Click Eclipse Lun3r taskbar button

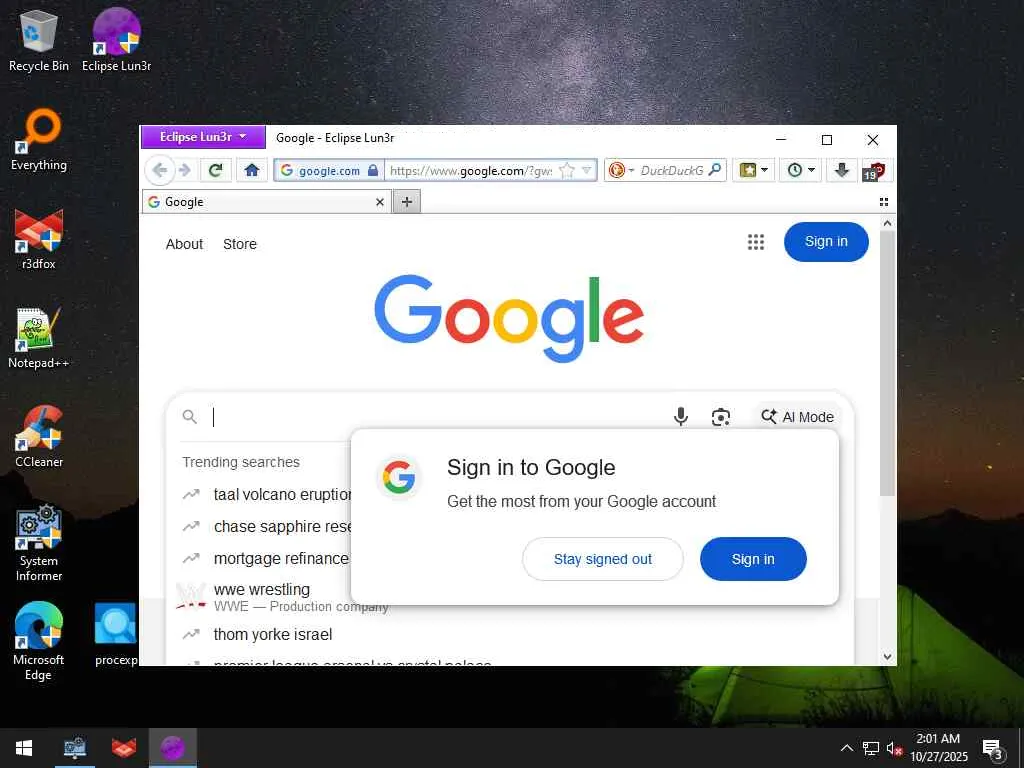[172, 748]
